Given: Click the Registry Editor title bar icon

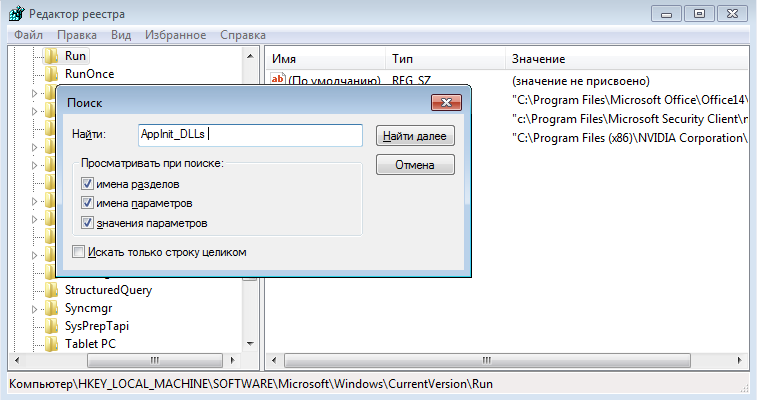Looking at the screenshot, I should 16,14.
